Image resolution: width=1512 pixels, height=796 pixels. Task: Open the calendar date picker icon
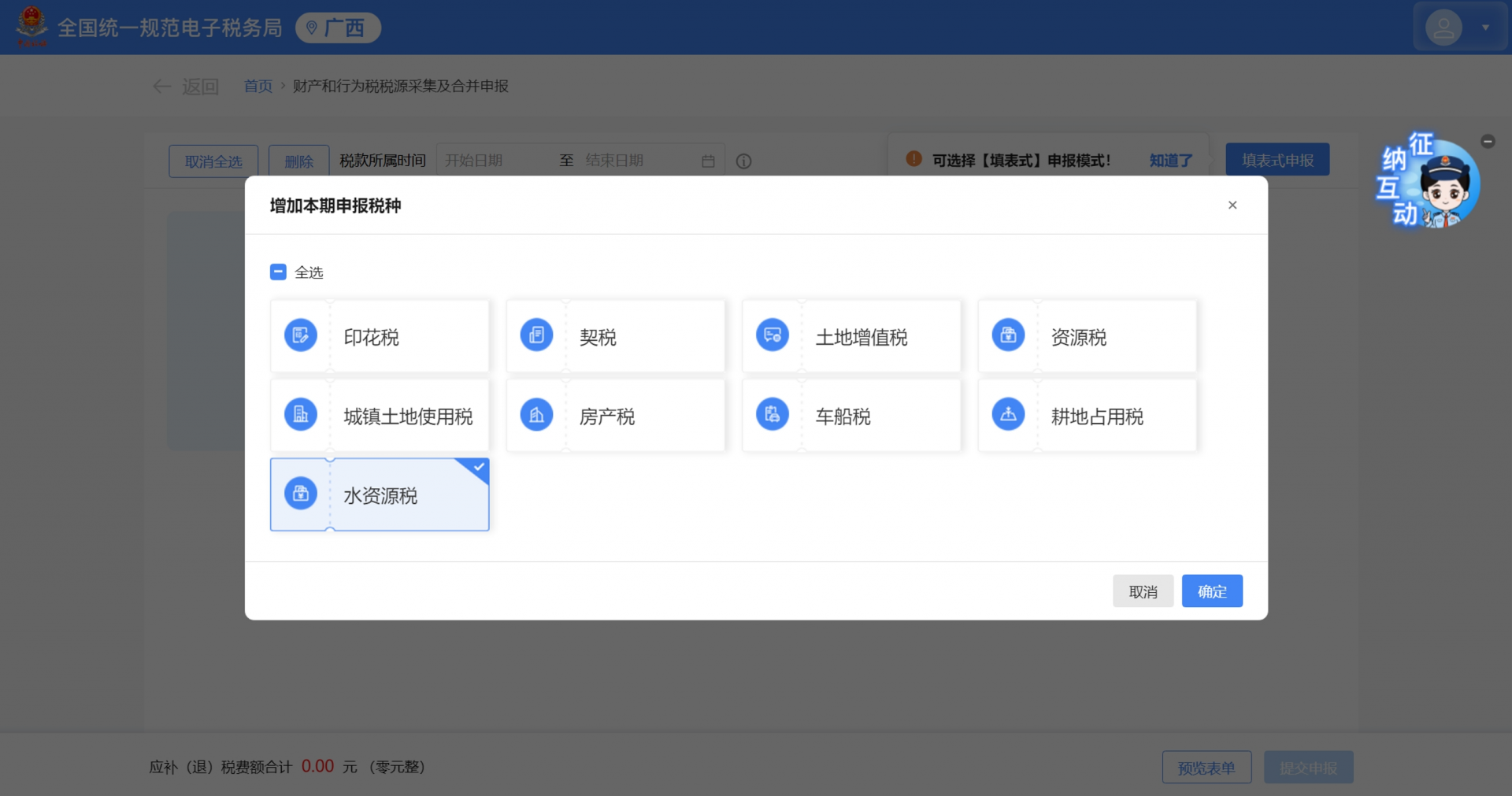click(708, 161)
